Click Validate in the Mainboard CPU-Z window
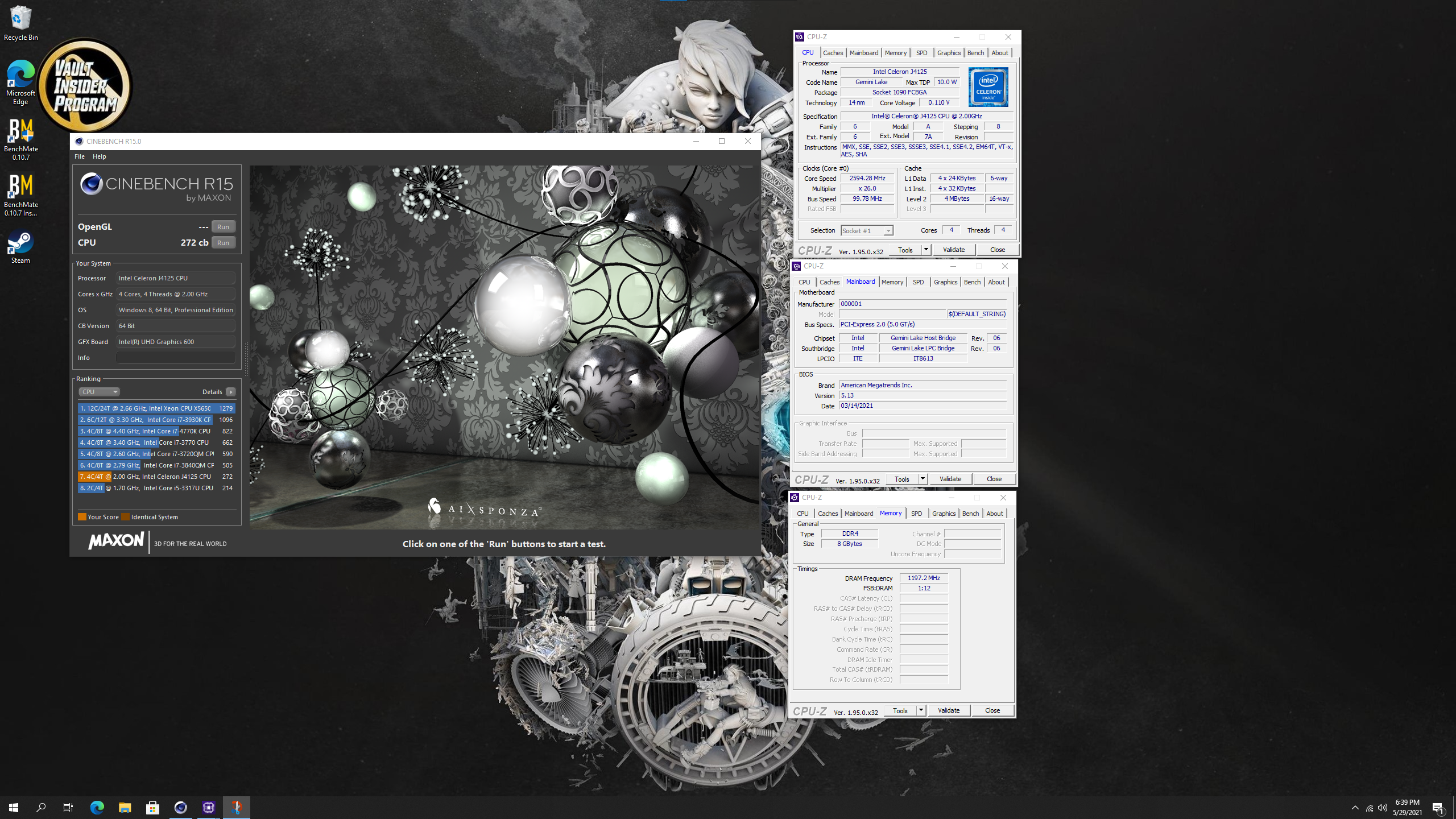 coord(950,479)
